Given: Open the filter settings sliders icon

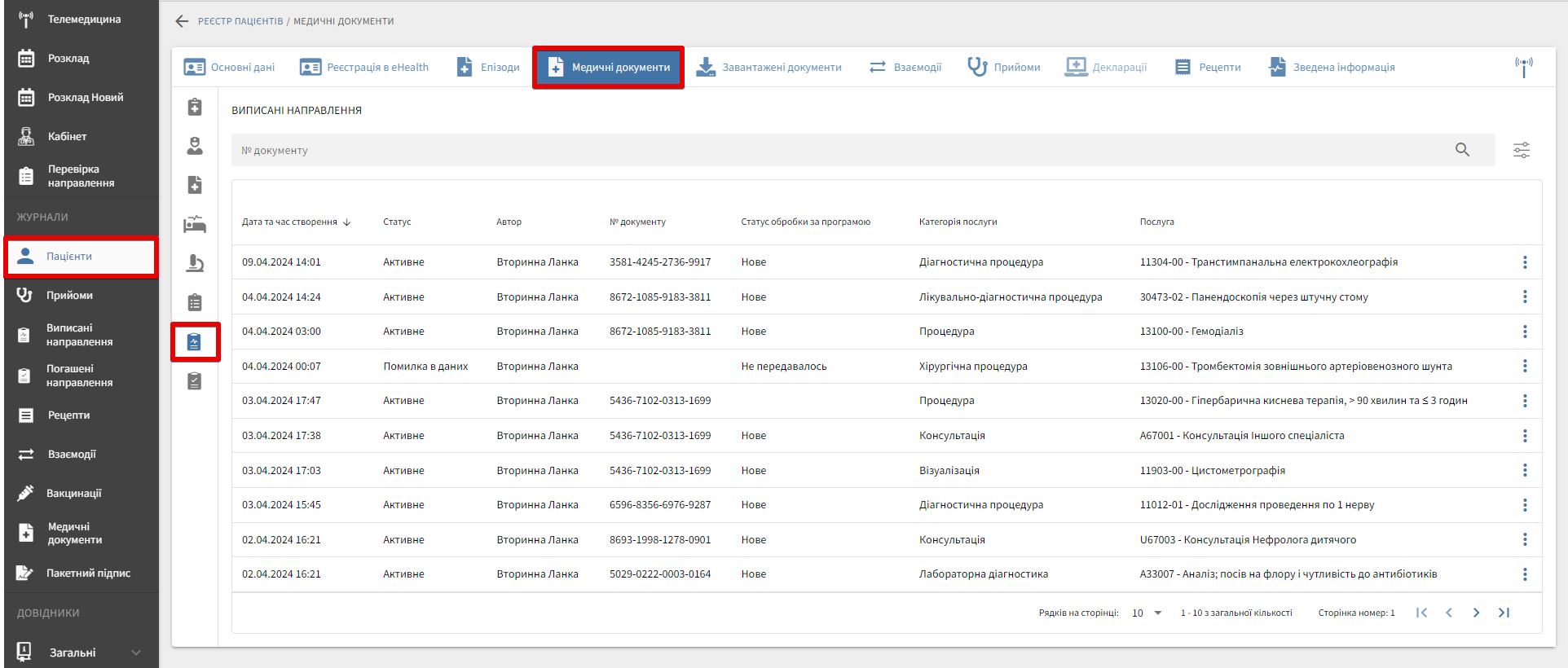Looking at the screenshot, I should 1521,150.
